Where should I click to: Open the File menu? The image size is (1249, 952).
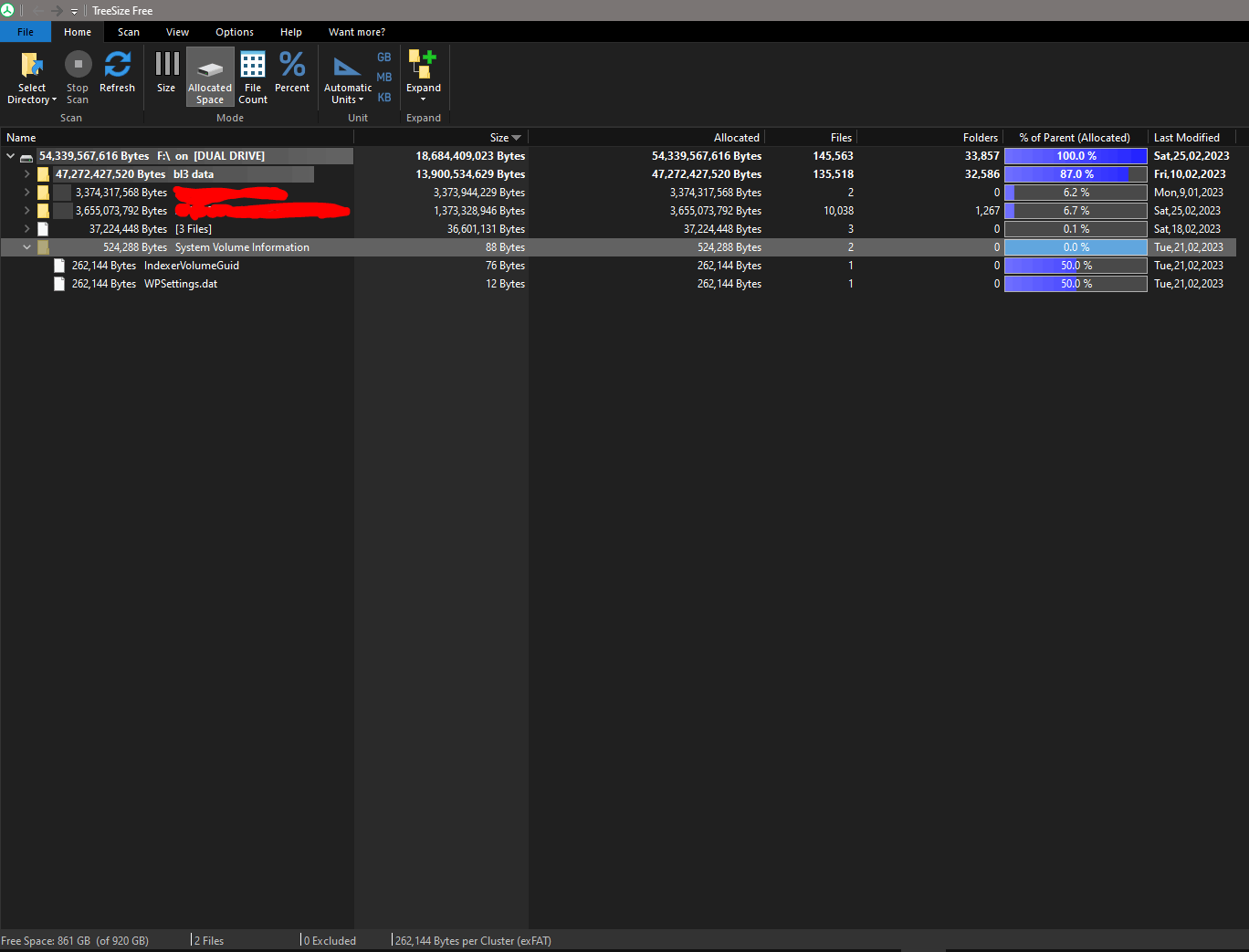point(26,32)
